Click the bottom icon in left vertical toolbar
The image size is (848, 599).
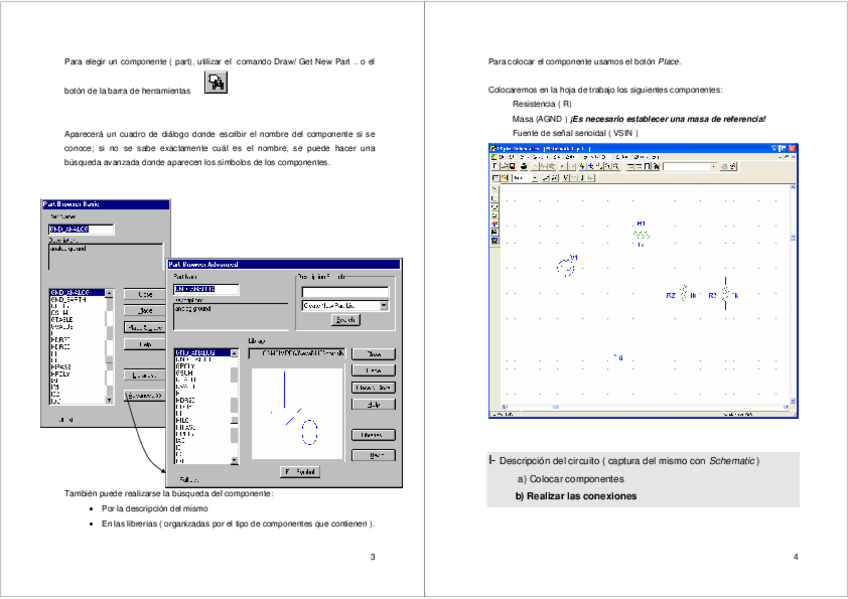tap(493, 241)
